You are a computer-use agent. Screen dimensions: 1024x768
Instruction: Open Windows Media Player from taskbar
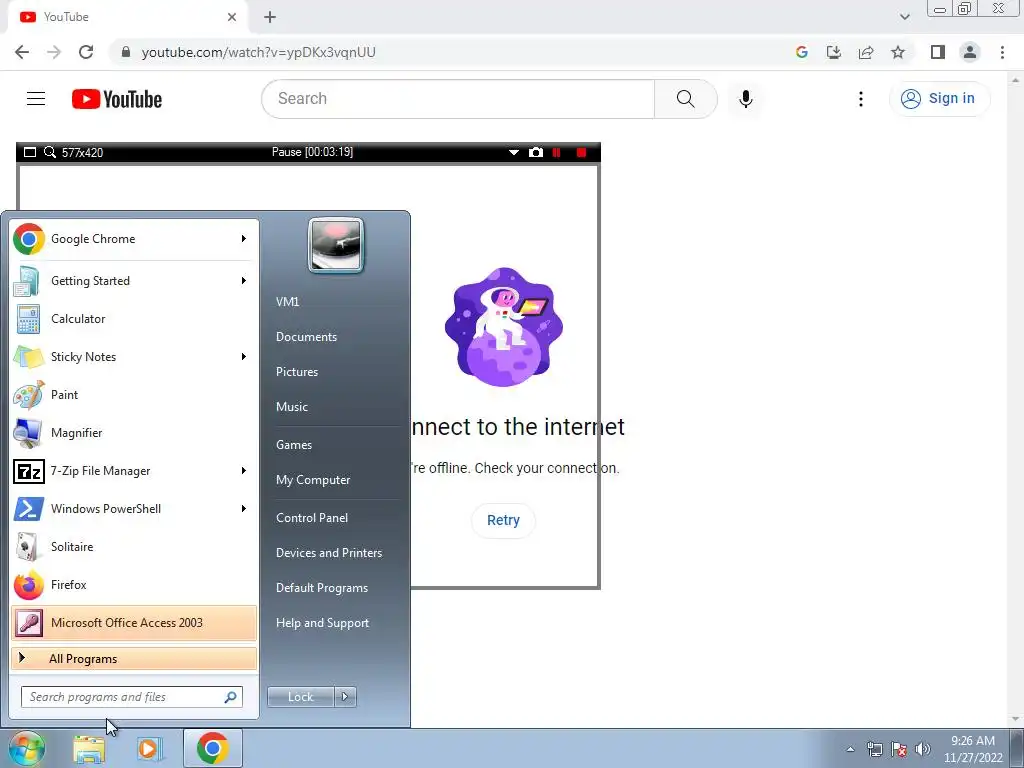(150, 749)
